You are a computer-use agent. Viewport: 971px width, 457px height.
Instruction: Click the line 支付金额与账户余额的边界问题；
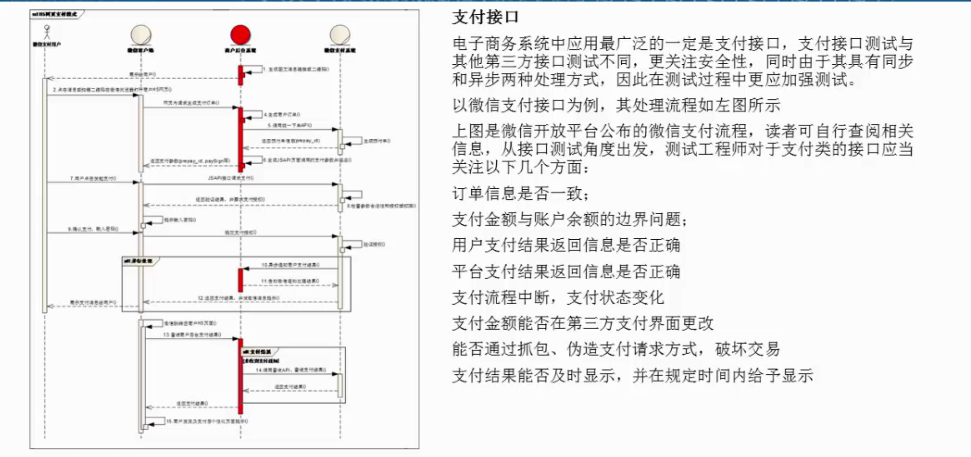pos(570,219)
